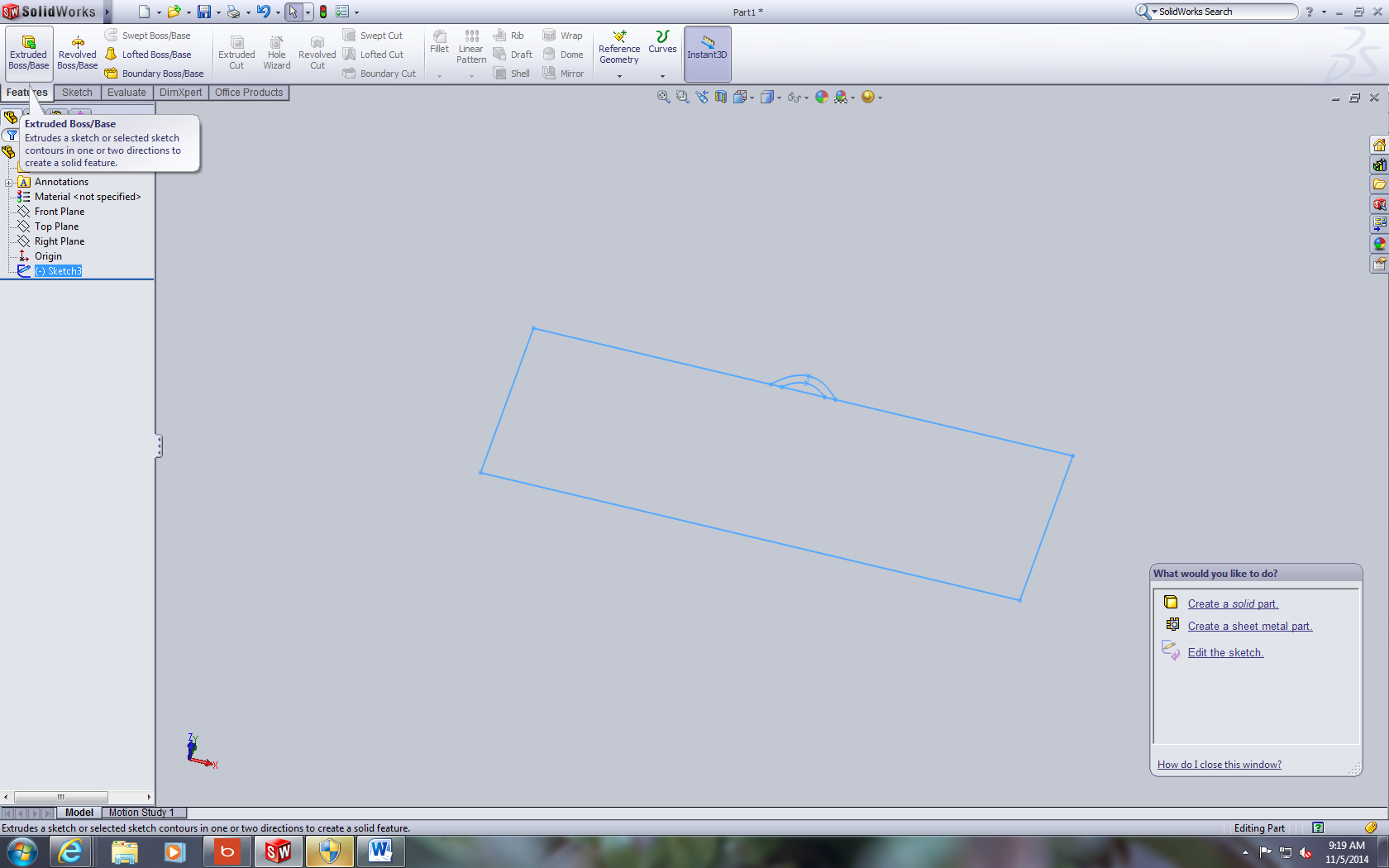
Task: Select Front Plane in the tree
Action: click(60, 212)
